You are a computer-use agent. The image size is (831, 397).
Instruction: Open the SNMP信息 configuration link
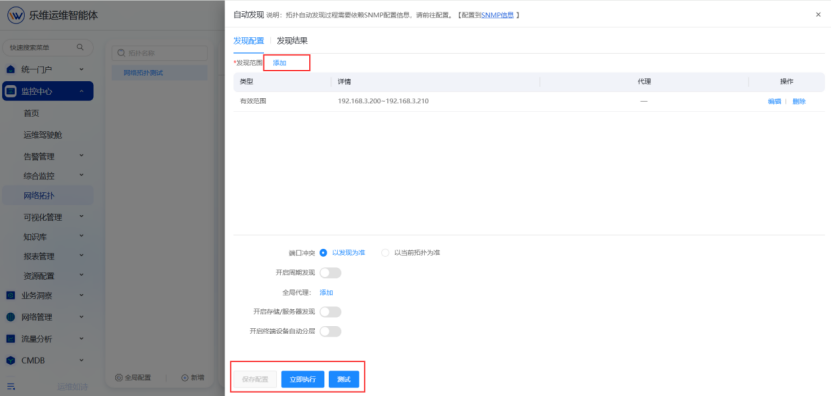pos(497,15)
